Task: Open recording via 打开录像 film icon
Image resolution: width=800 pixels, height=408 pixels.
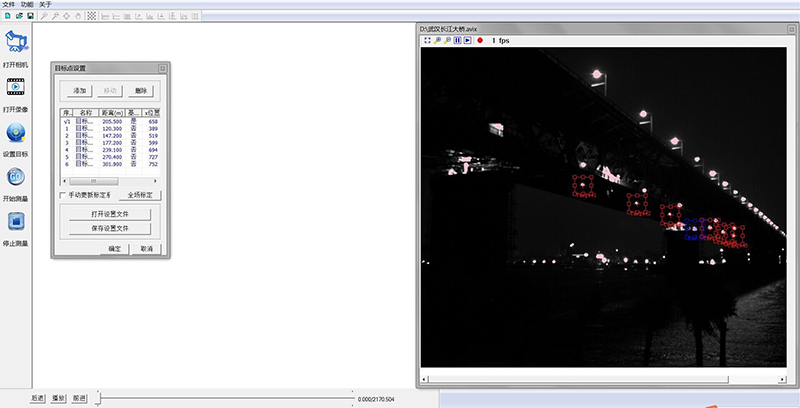Action: click(x=16, y=87)
